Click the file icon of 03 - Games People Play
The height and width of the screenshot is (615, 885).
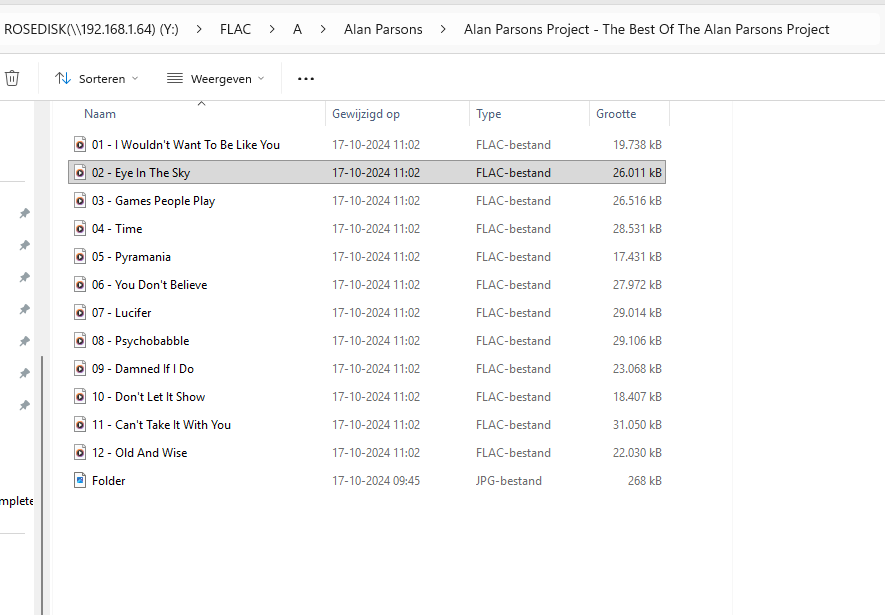click(x=80, y=201)
